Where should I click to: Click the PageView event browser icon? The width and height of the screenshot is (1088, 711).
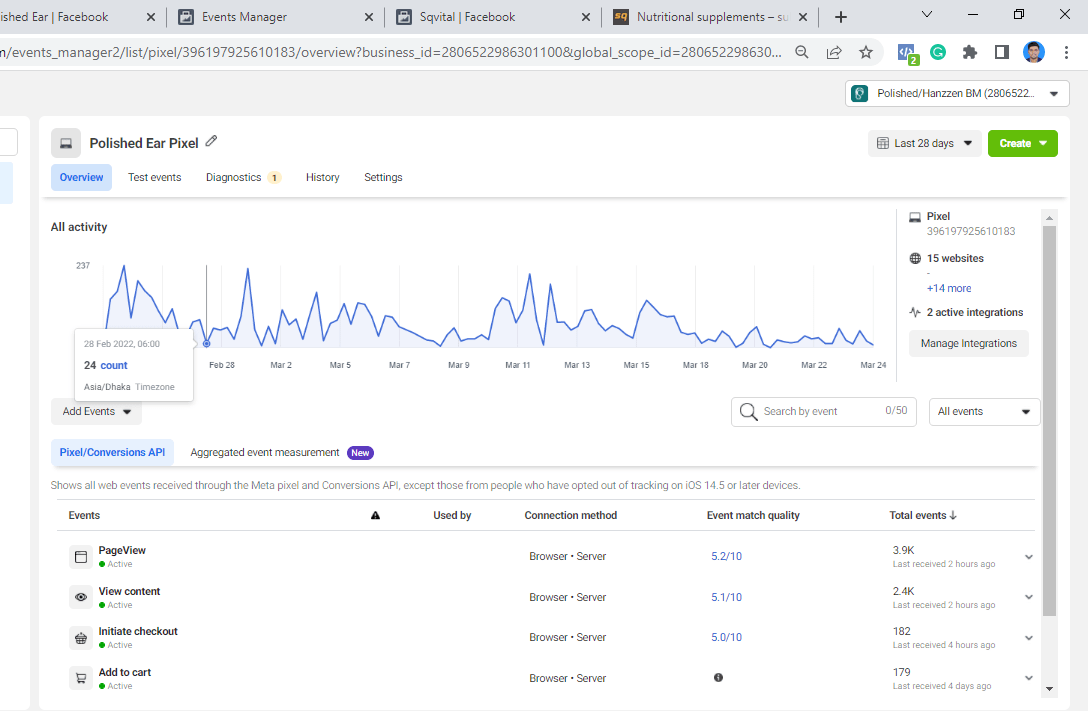point(81,557)
